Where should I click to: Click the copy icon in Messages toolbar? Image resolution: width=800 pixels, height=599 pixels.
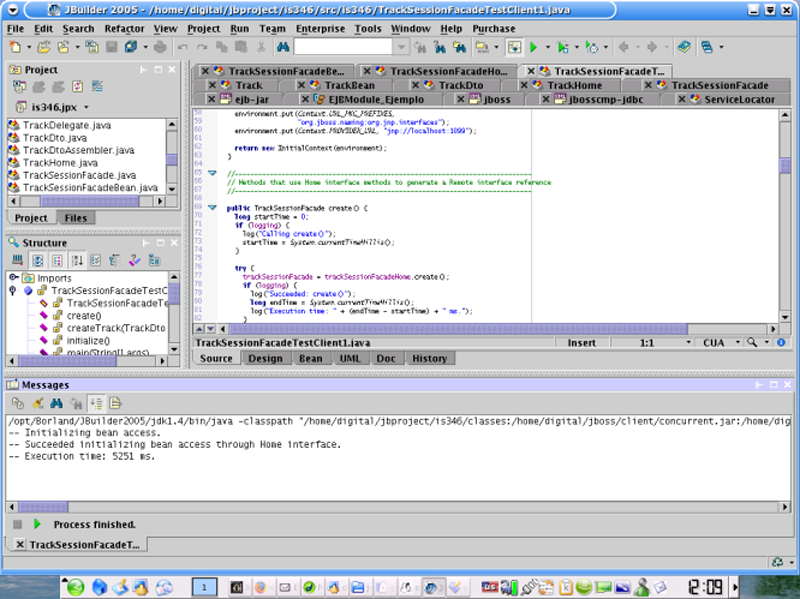point(19,403)
